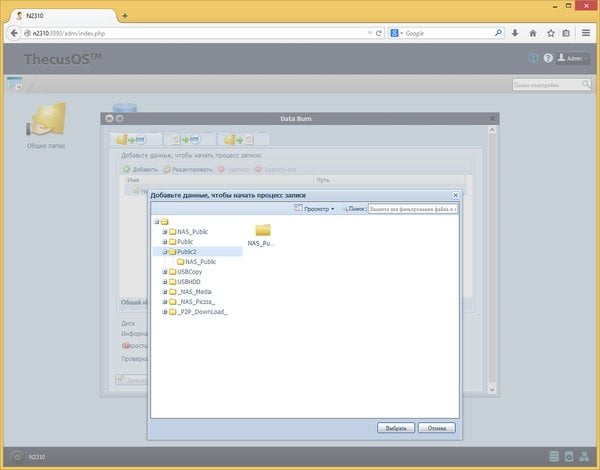Expand the NAS_Public folder node
This screenshot has width=600, height=470.
[x=165, y=232]
